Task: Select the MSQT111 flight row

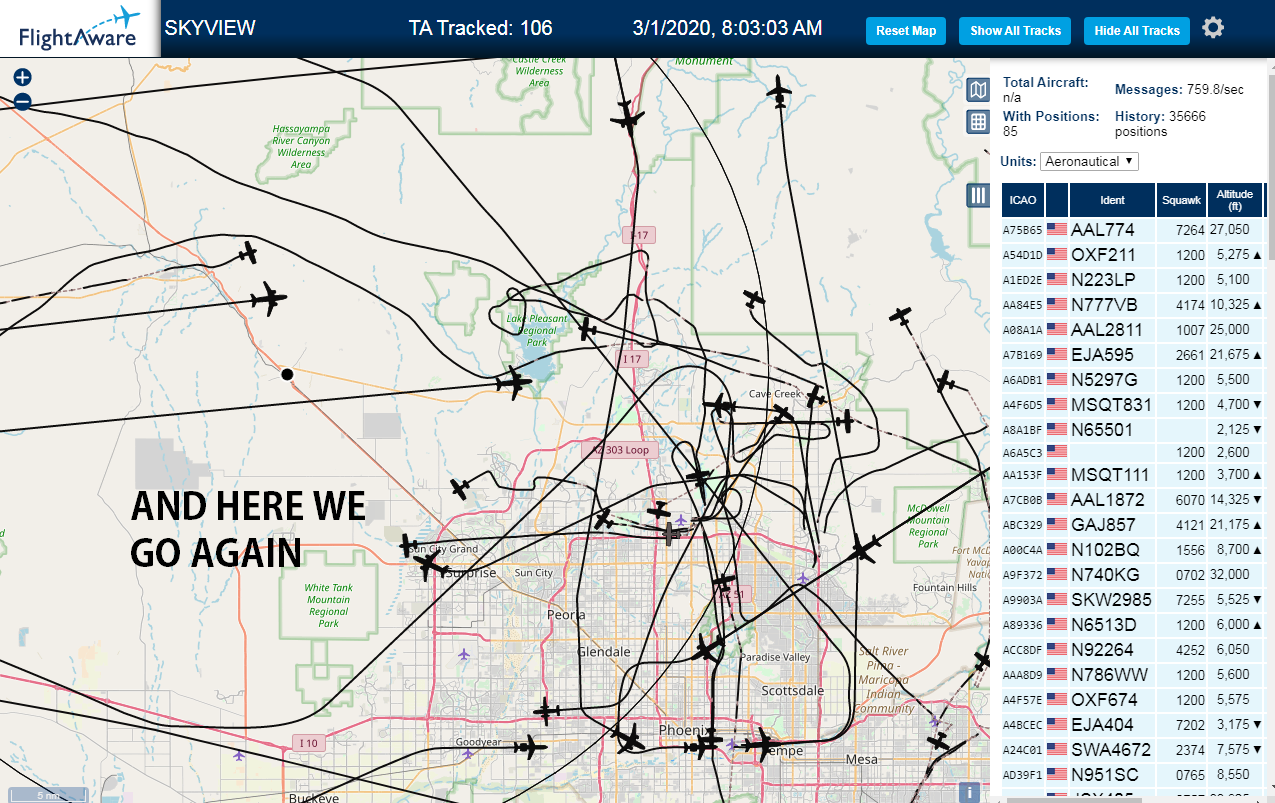Action: click(1132, 475)
